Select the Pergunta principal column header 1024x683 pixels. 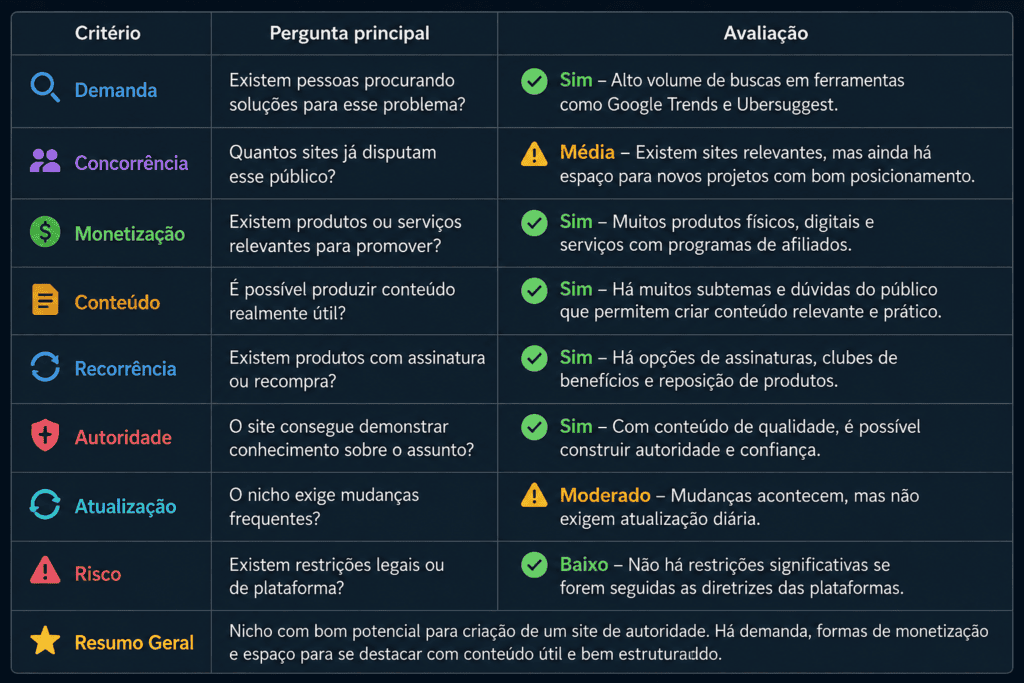pyautogui.click(x=349, y=33)
